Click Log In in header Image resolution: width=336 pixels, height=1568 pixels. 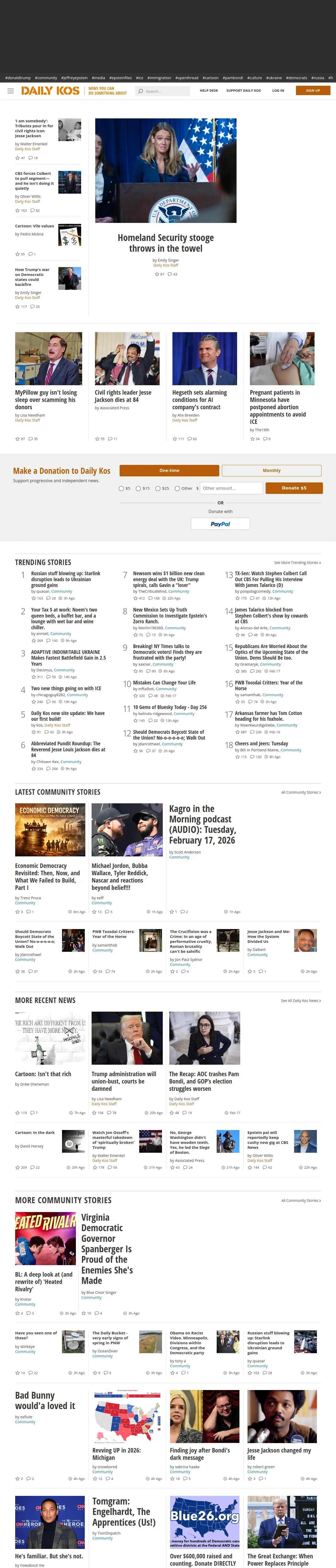(278, 91)
